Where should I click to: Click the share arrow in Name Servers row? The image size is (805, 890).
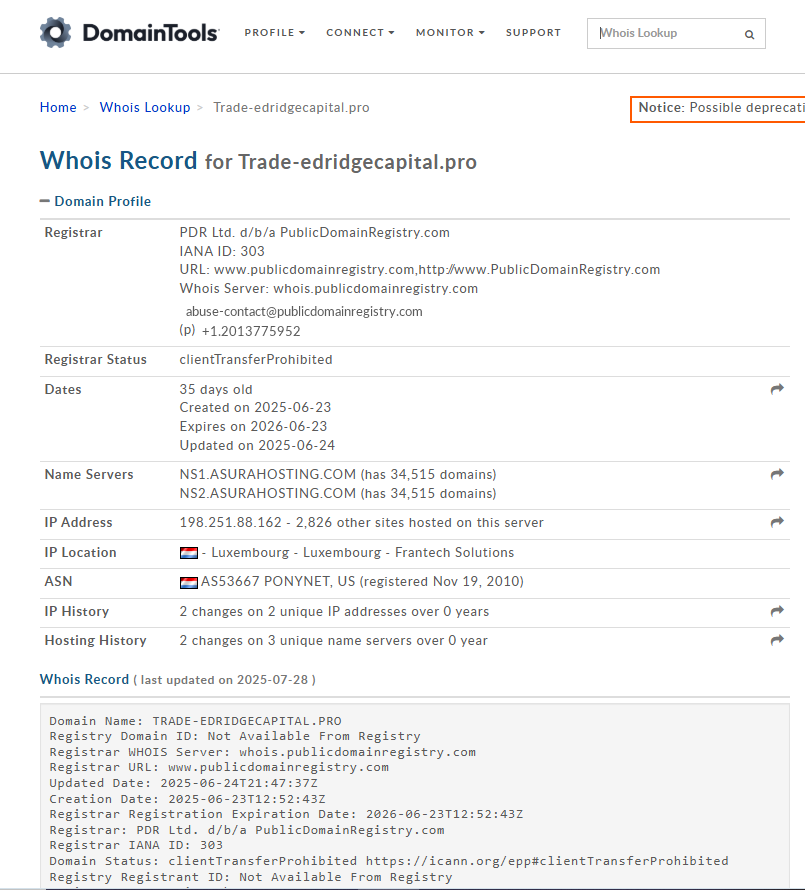777,475
